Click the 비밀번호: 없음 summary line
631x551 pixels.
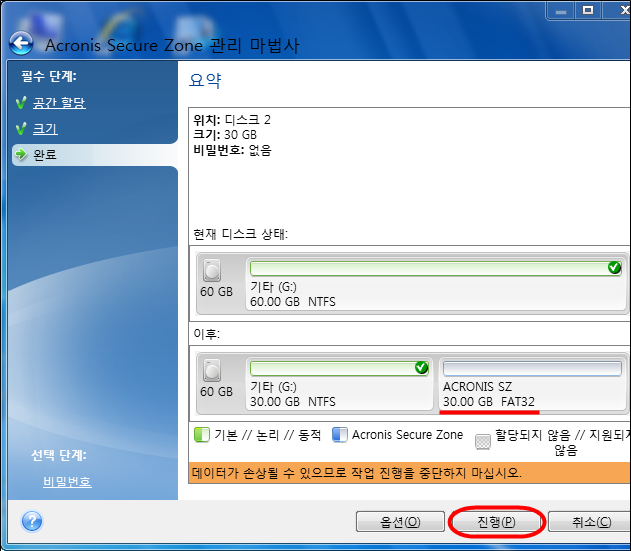pyautogui.click(x=233, y=150)
